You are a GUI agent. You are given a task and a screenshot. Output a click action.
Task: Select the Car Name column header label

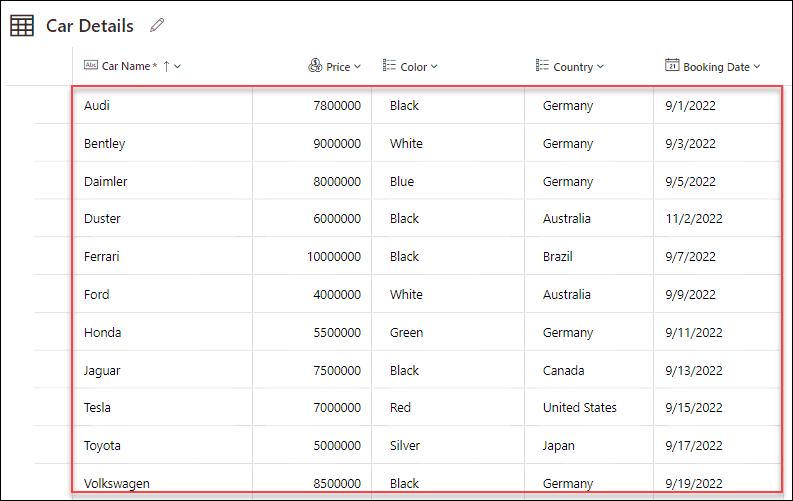click(x=126, y=66)
